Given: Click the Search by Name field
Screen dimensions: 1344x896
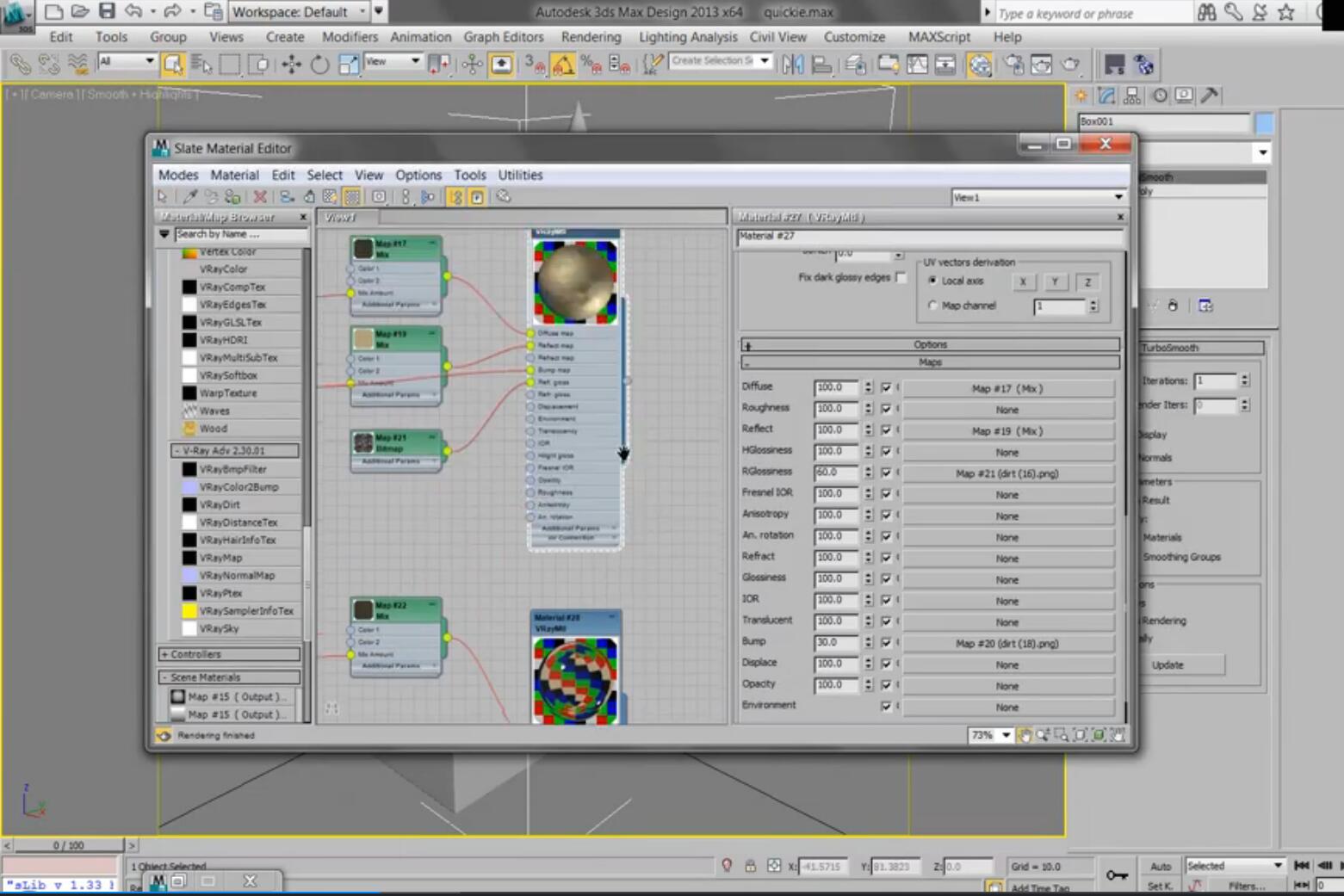Looking at the screenshot, I should tap(240, 234).
